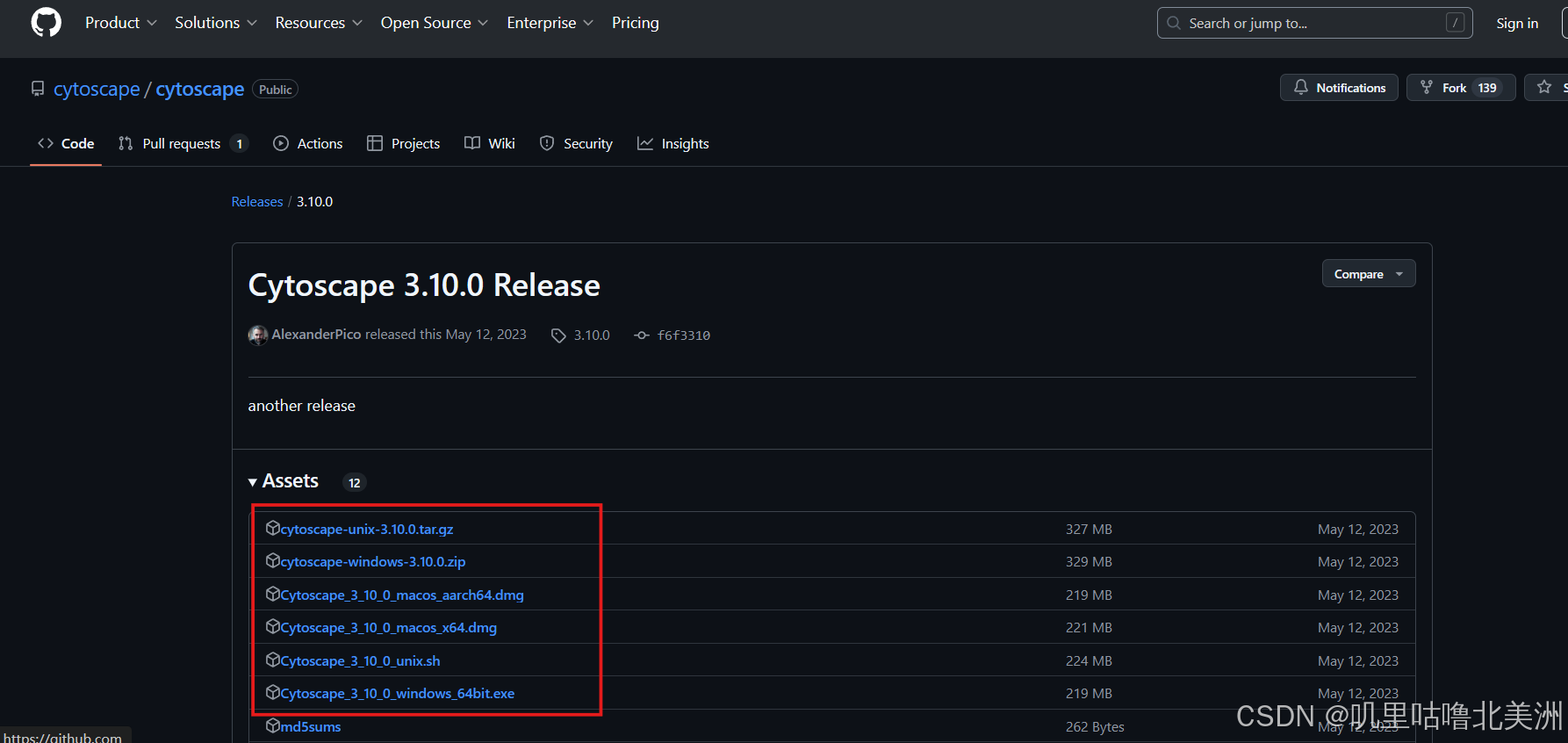Click the pull requests count badge
Viewport: 1568px width, 743px height.
tap(239, 144)
